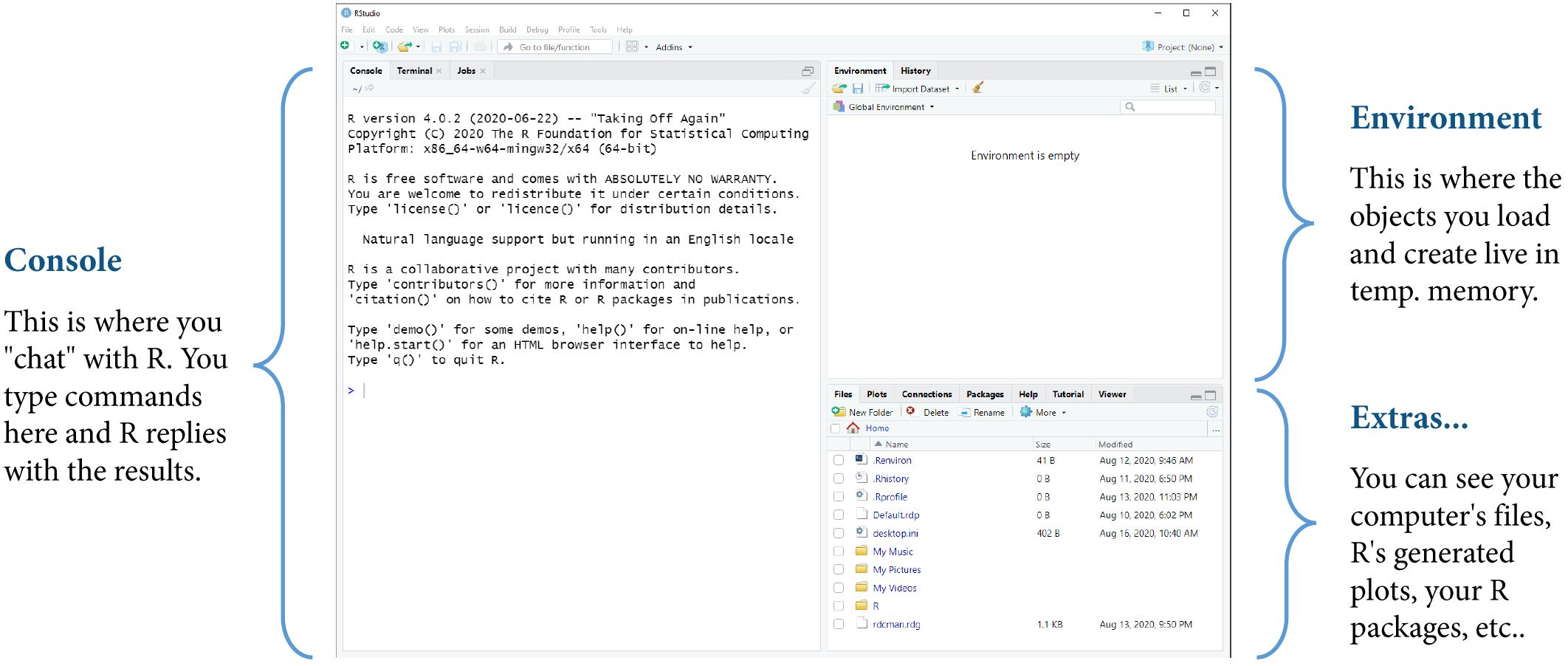Switch to the Terminal tab
Viewport: 1568px width, 666px height.
click(414, 71)
